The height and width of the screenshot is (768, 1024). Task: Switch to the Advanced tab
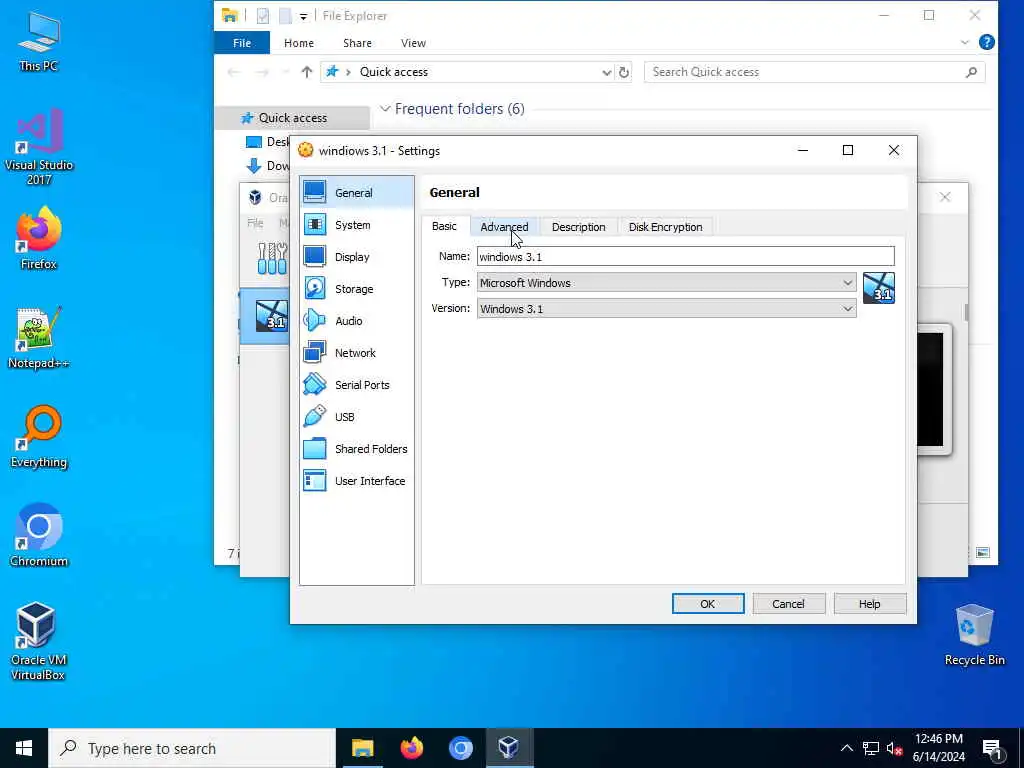[504, 227]
